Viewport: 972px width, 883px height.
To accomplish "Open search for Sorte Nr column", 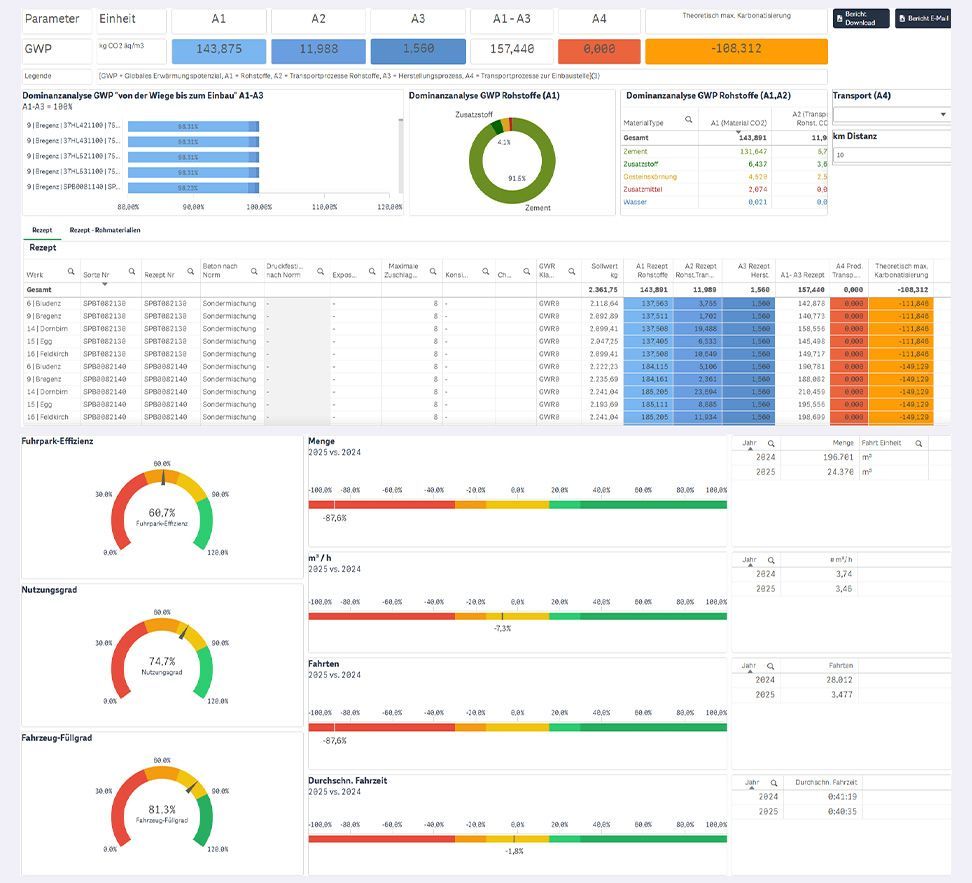I will (132, 272).
